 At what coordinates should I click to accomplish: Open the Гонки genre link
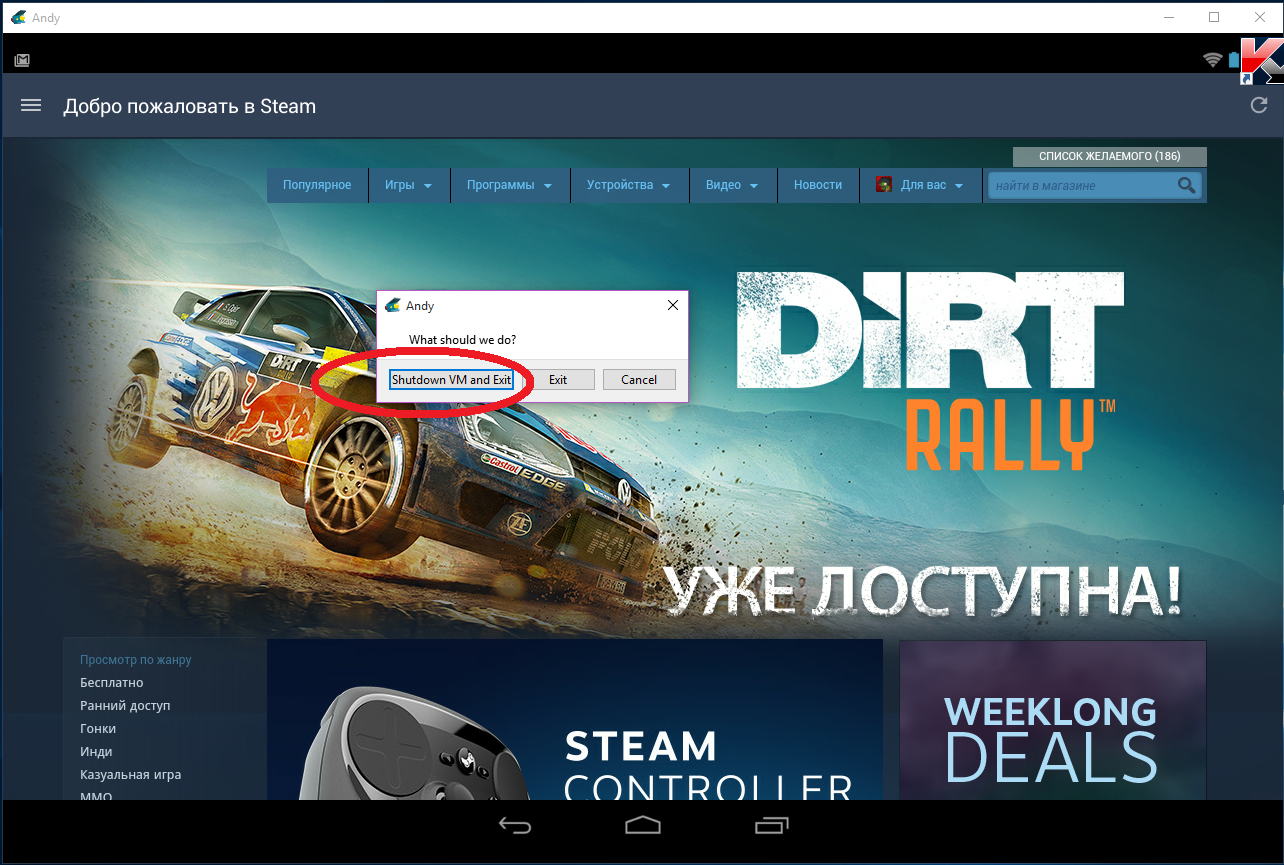click(x=98, y=729)
